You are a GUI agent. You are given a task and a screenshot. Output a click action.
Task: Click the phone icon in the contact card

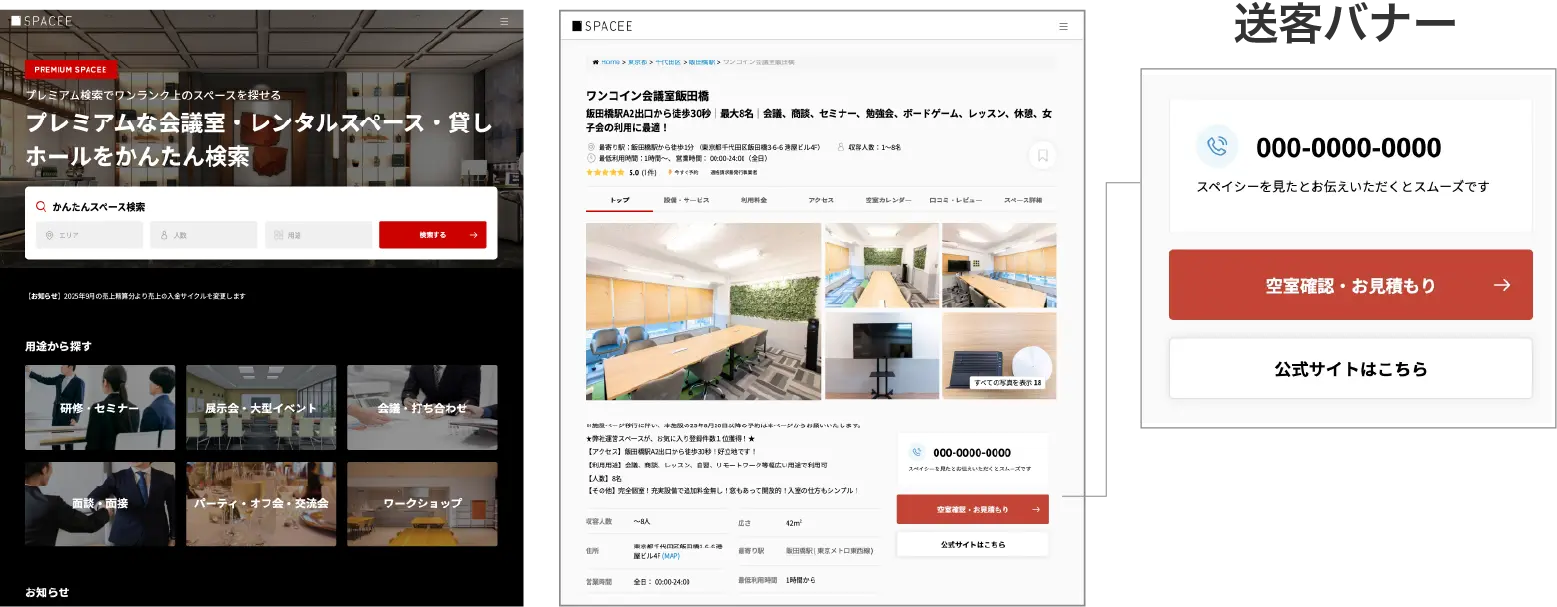pos(1218,146)
